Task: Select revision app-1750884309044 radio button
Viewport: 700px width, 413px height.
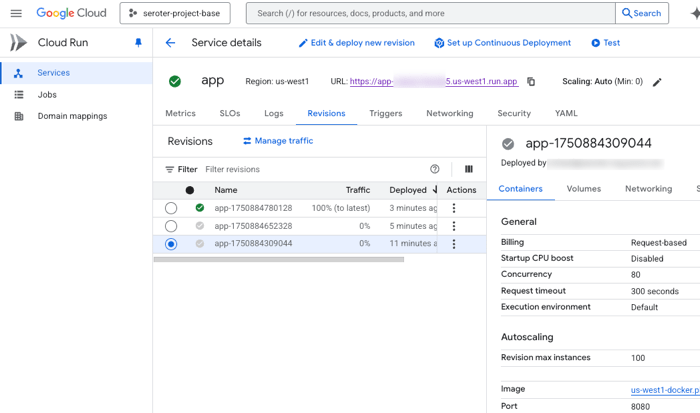Action: 171,243
